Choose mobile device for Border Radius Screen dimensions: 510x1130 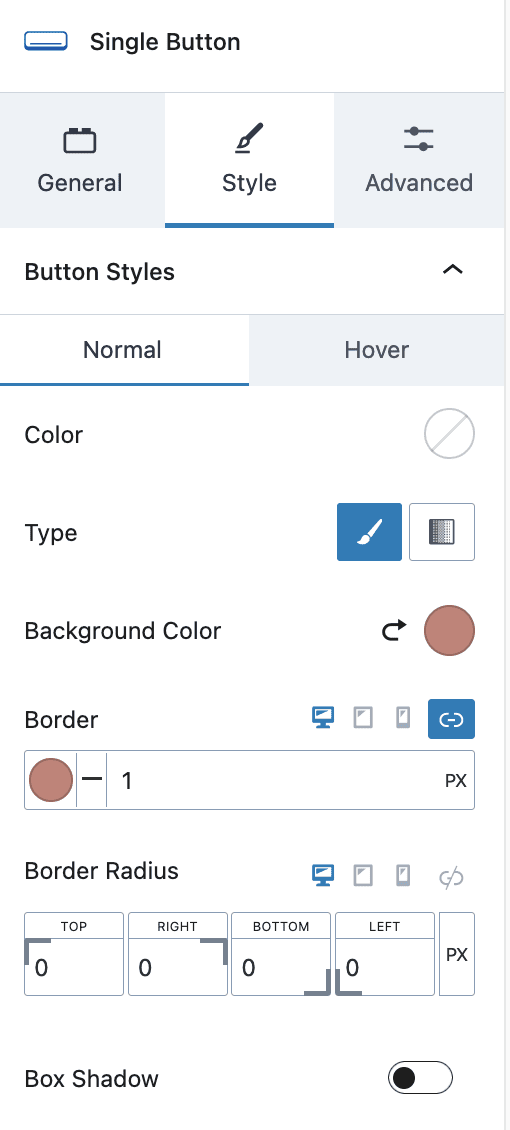pos(403,876)
